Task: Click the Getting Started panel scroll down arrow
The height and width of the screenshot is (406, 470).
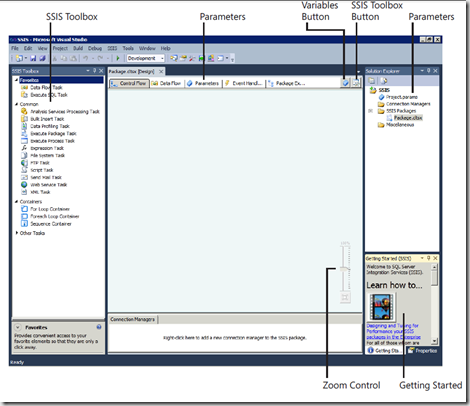Action: tap(434, 341)
